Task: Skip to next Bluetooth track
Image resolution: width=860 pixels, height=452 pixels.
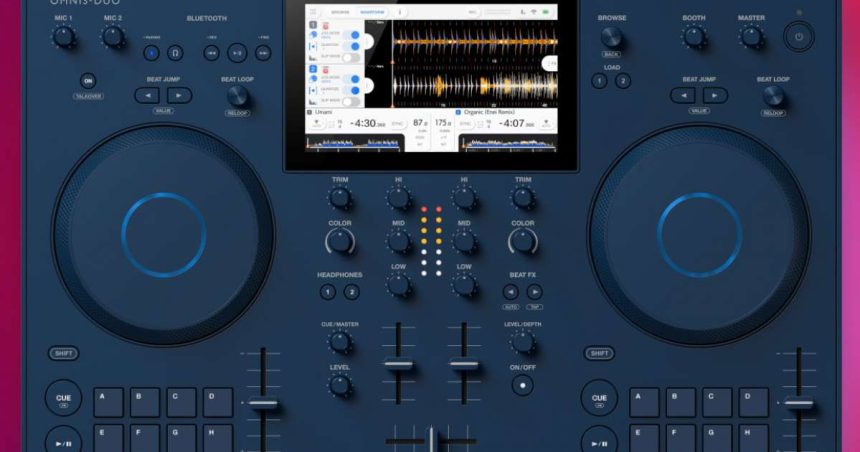Action: 263,53
